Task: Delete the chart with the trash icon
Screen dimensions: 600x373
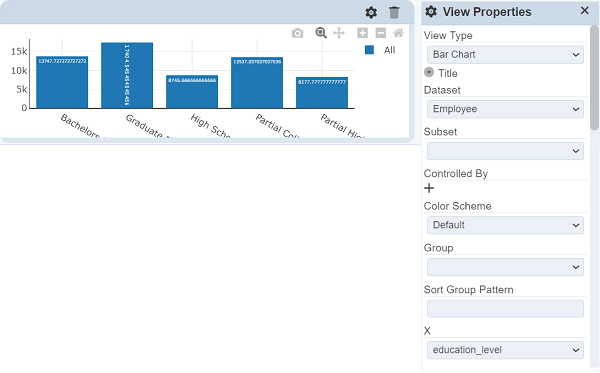Action: (394, 13)
